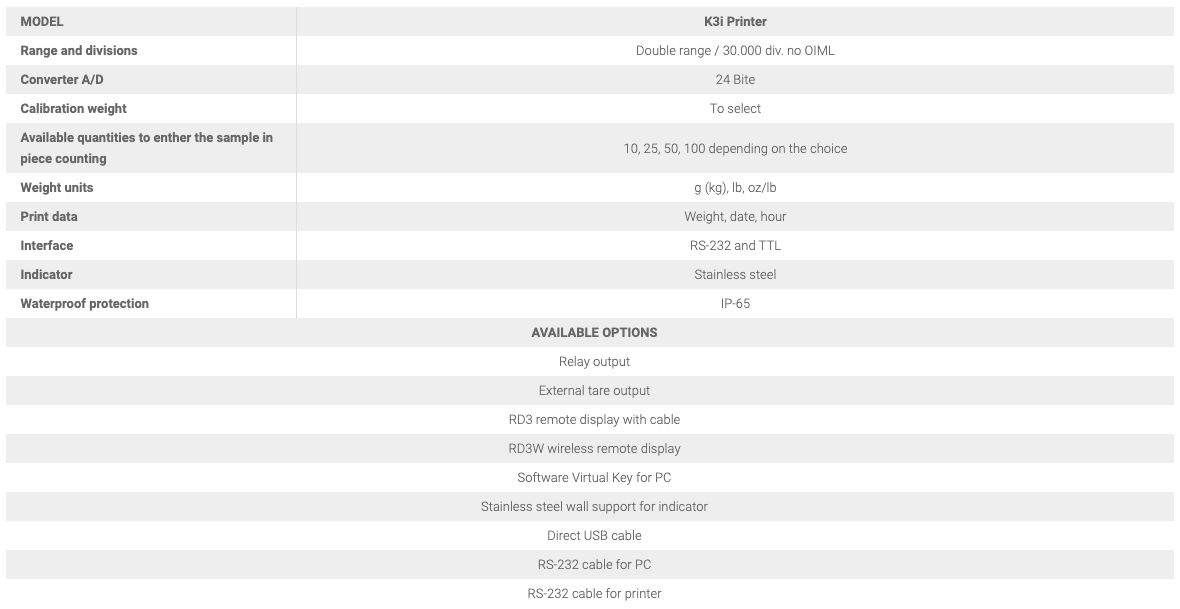Click the RD3W wireless remote display row
The width and height of the screenshot is (1180, 609).
(x=594, y=448)
